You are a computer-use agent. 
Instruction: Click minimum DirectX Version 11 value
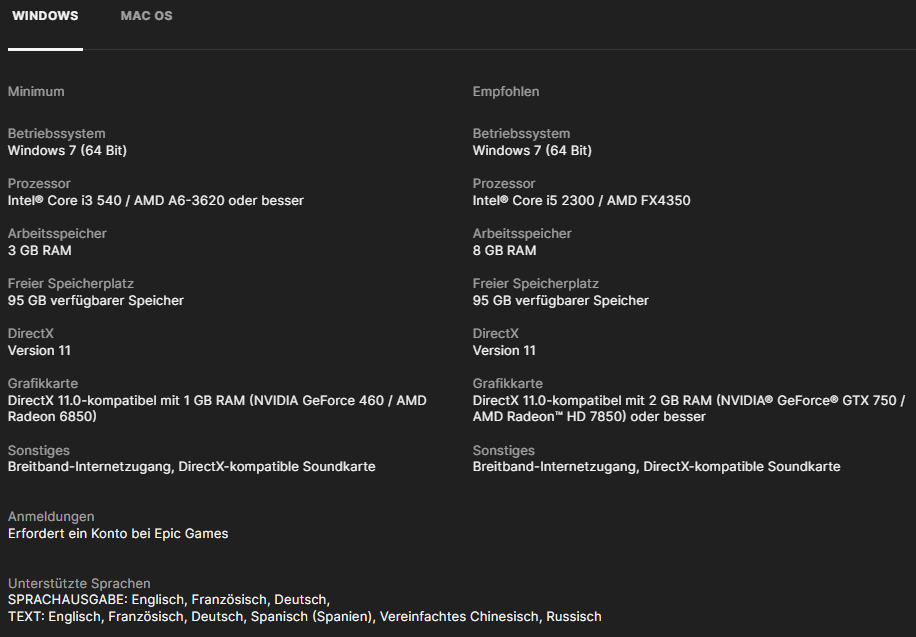(x=39, y=350)
